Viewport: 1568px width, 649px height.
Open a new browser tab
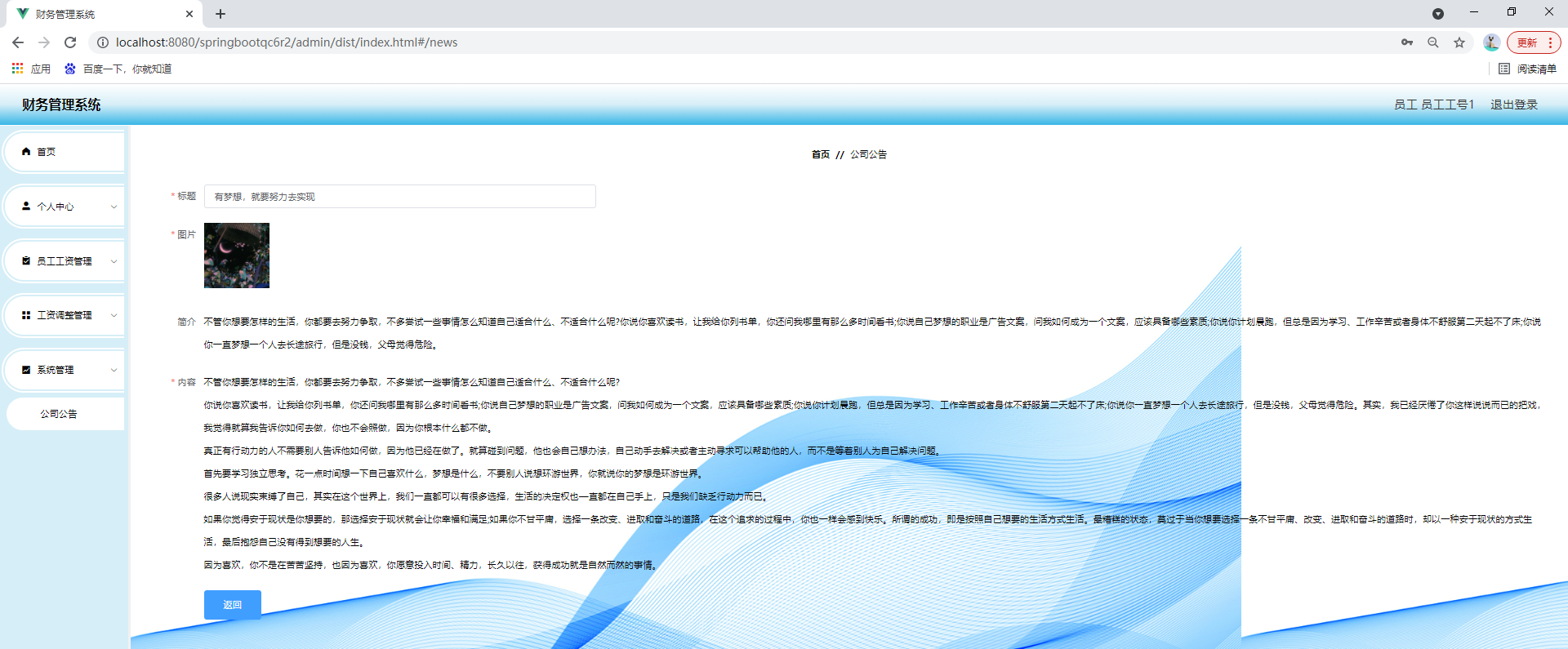pos(220,14)
